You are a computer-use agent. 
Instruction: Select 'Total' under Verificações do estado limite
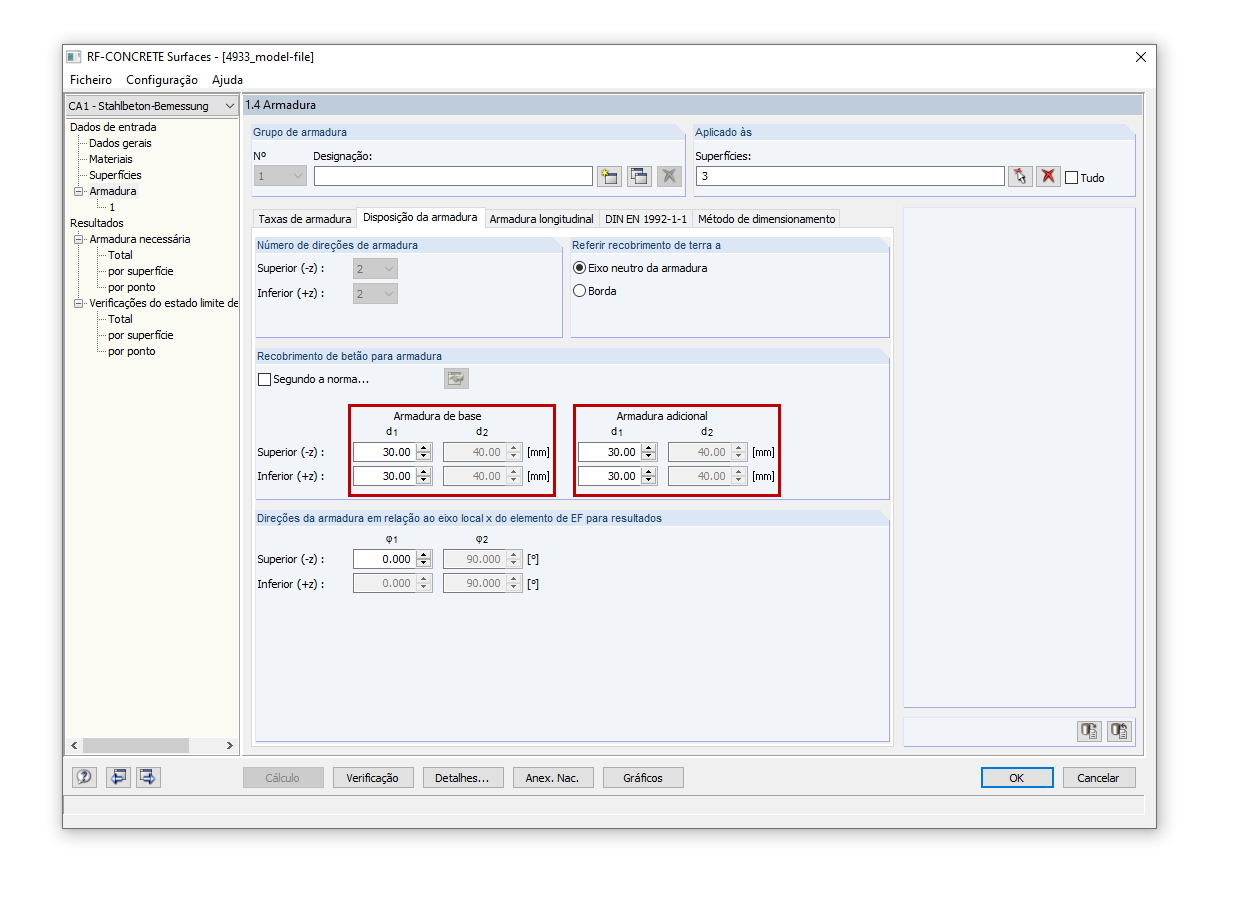pos(120,319)
